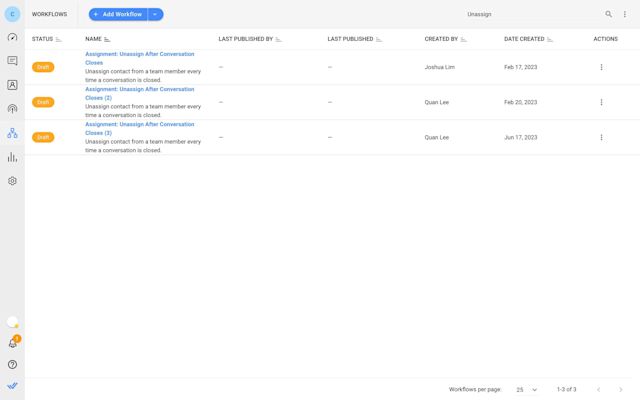The width and height of the screenshot is (640, 400).
Task: Go to the previous page arrow
Action: click(599, 389)
